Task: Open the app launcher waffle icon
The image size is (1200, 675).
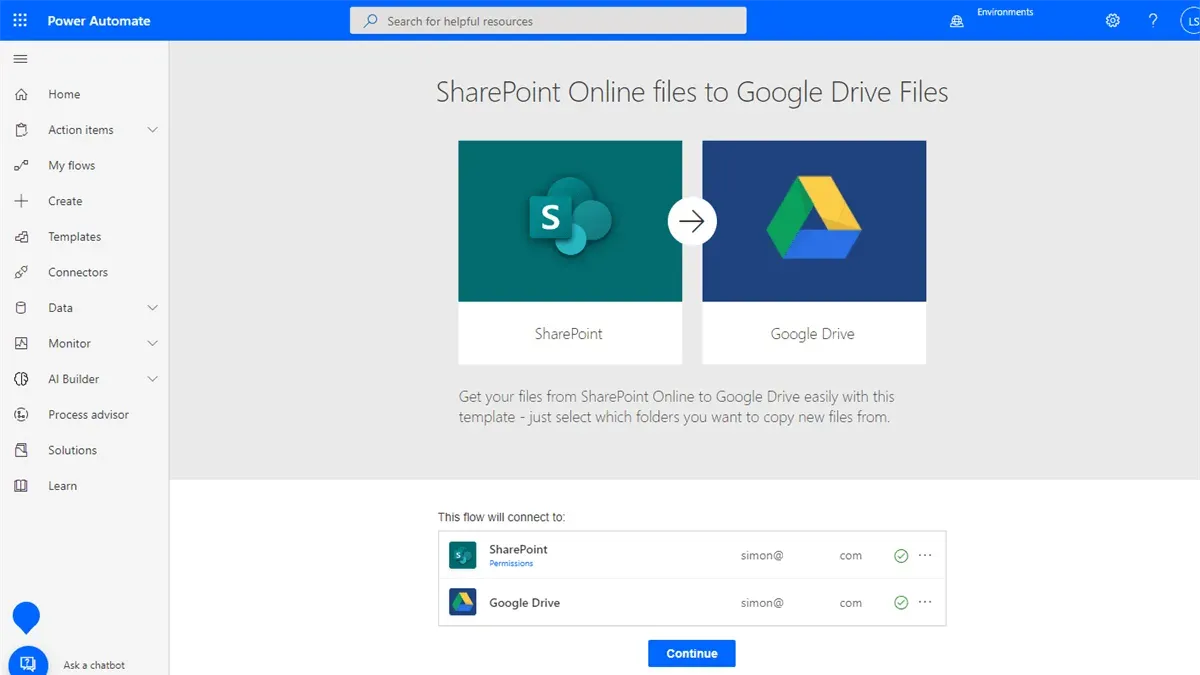Action: coord(20,20)
